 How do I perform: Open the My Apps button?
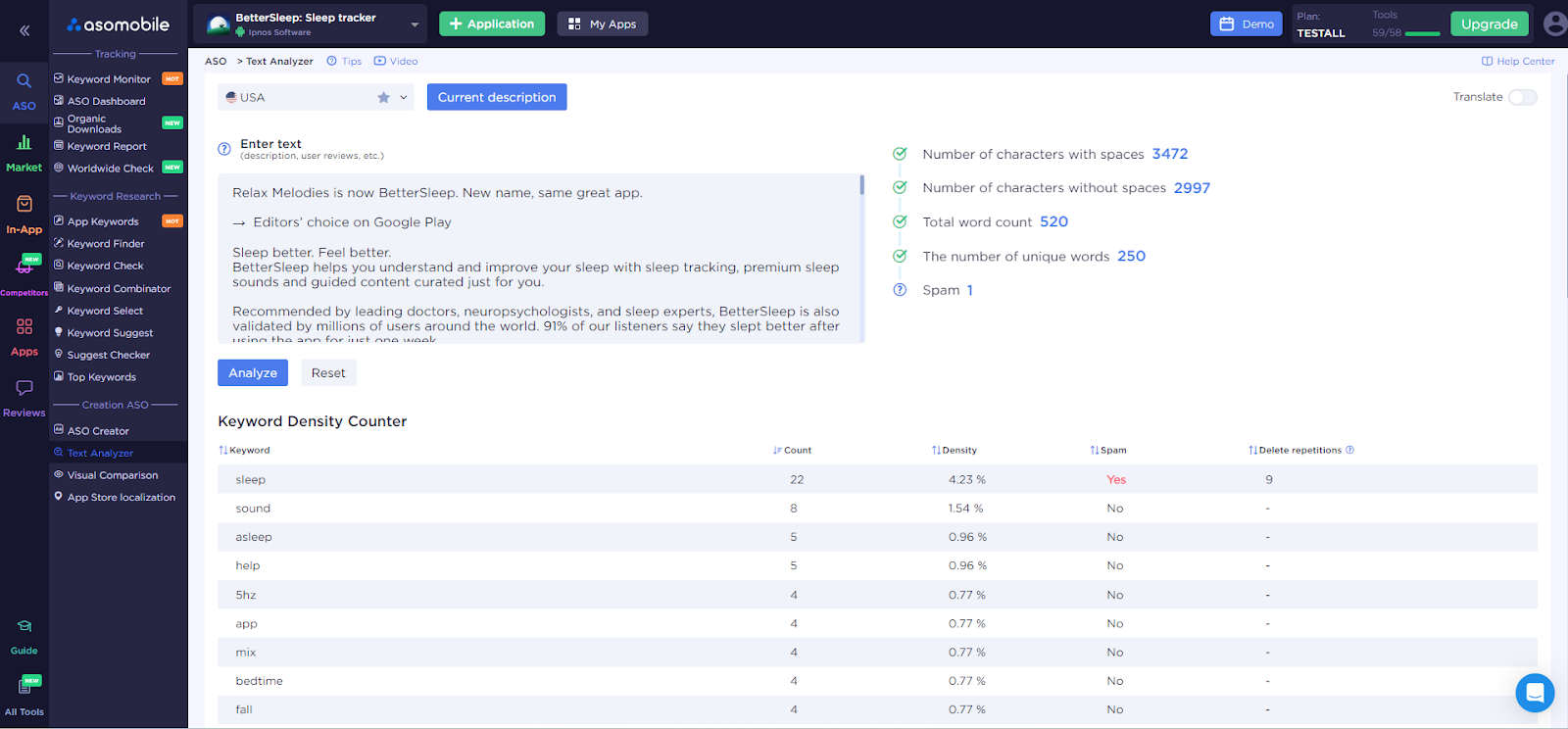click(x=603, y=24)
